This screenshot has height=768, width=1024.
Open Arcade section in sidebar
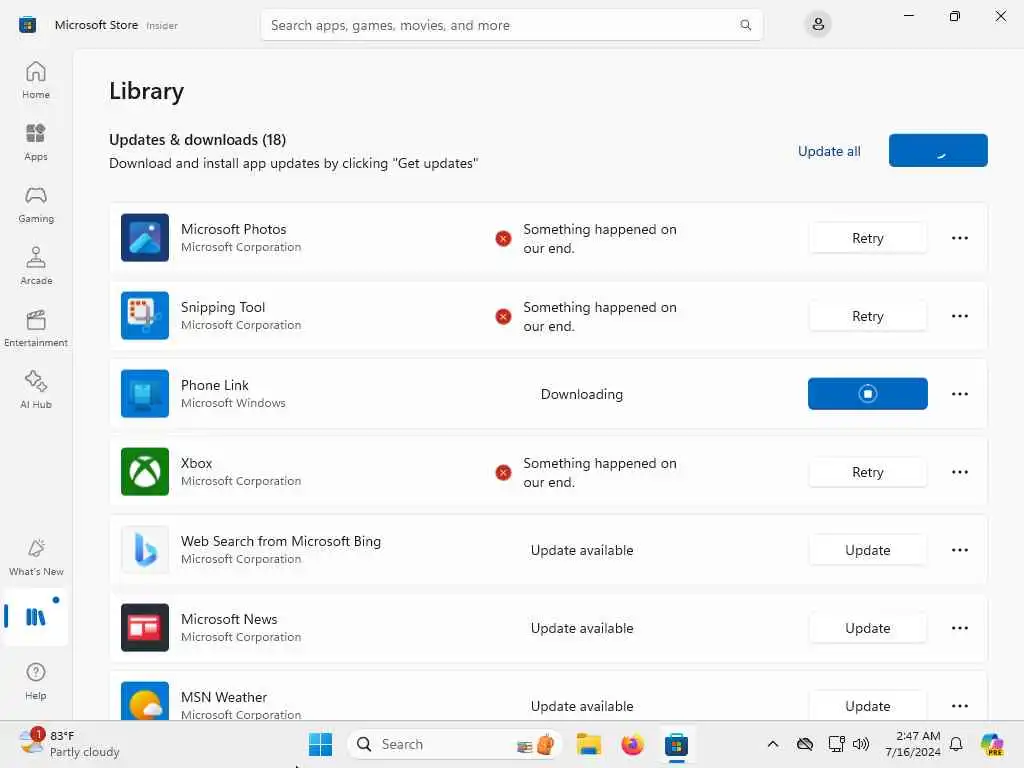[x=36, y=266]
